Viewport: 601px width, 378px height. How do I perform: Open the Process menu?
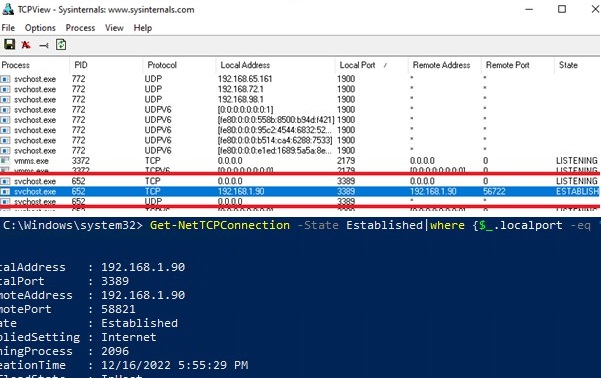(80, 28)
